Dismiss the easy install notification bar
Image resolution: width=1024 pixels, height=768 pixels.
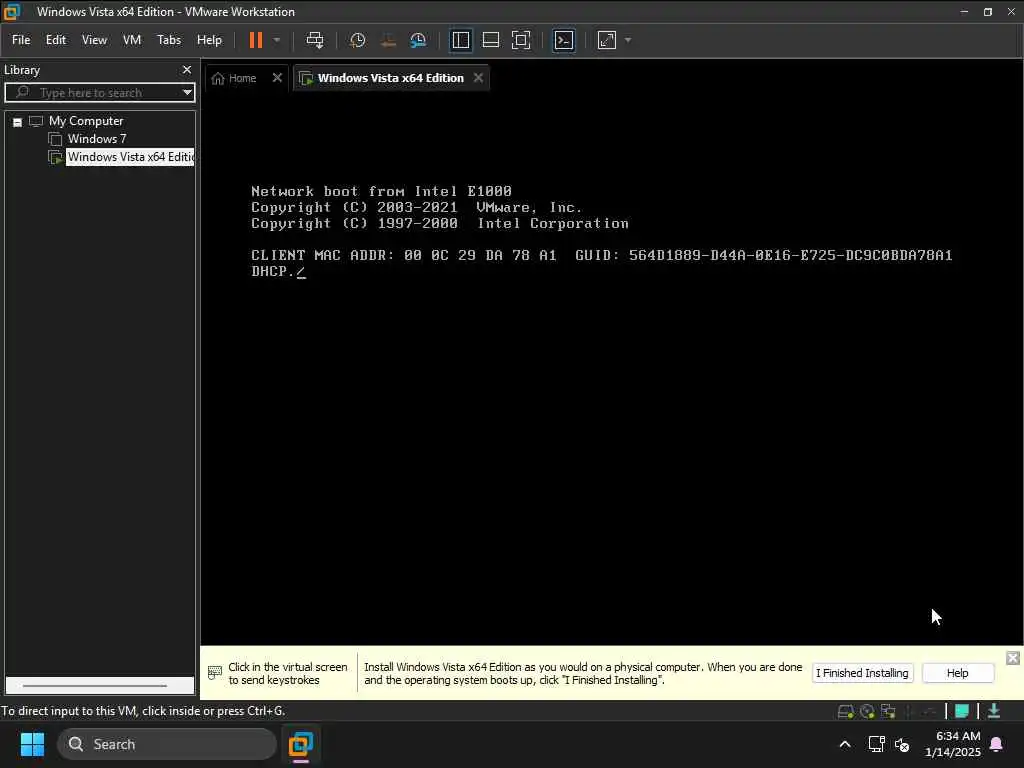[x=1012, y=658]
